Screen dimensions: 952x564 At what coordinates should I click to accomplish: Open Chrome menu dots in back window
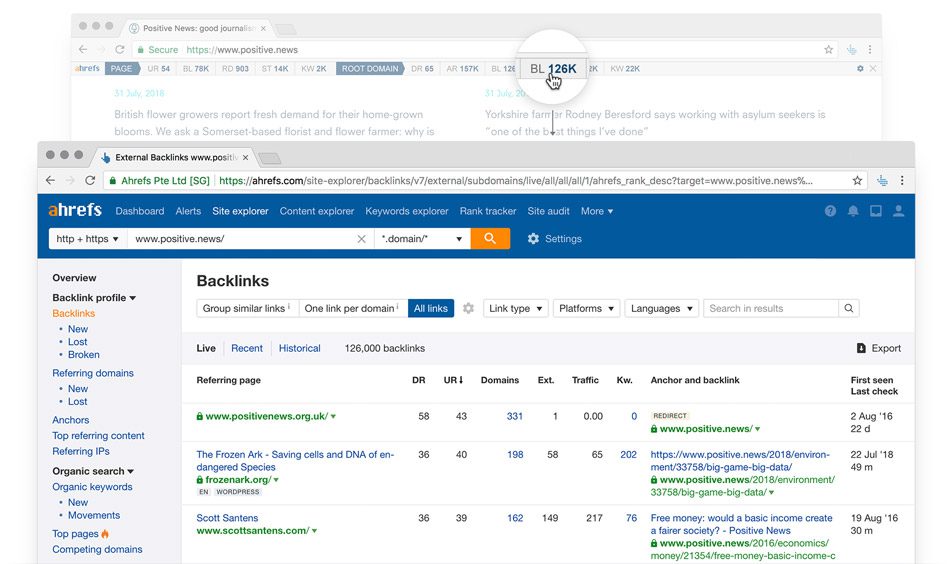869,50
